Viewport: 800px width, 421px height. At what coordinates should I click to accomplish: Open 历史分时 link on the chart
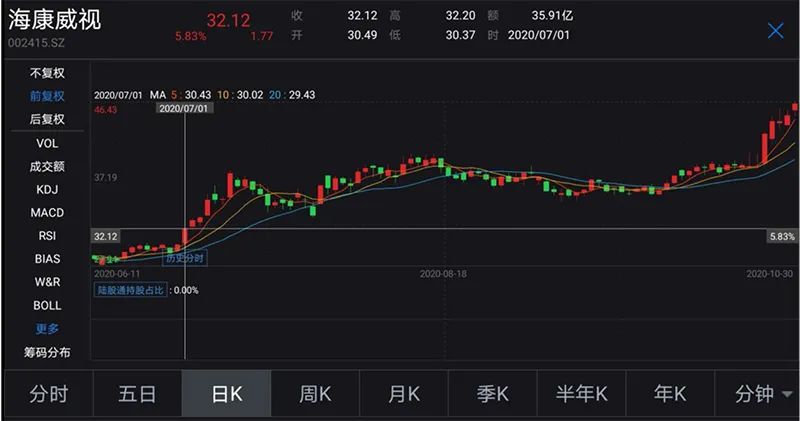[x=185, y=258]
